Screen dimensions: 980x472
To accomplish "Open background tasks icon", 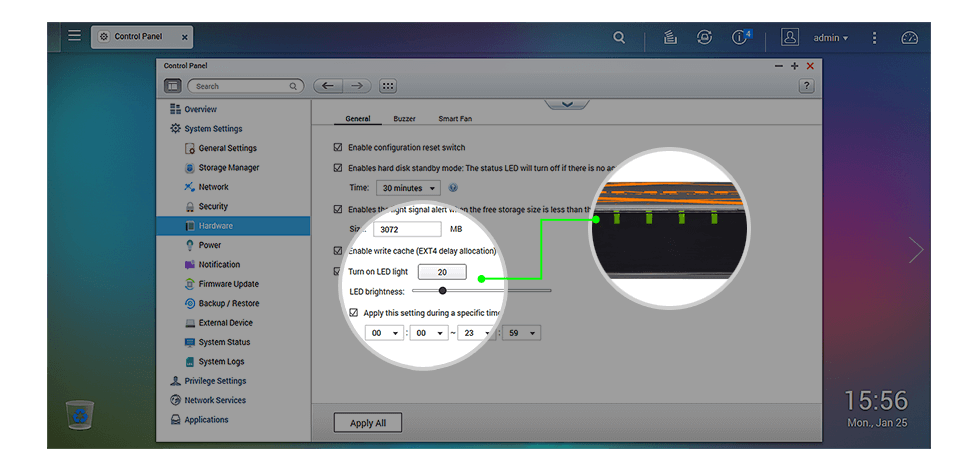I will click(670, 37).
